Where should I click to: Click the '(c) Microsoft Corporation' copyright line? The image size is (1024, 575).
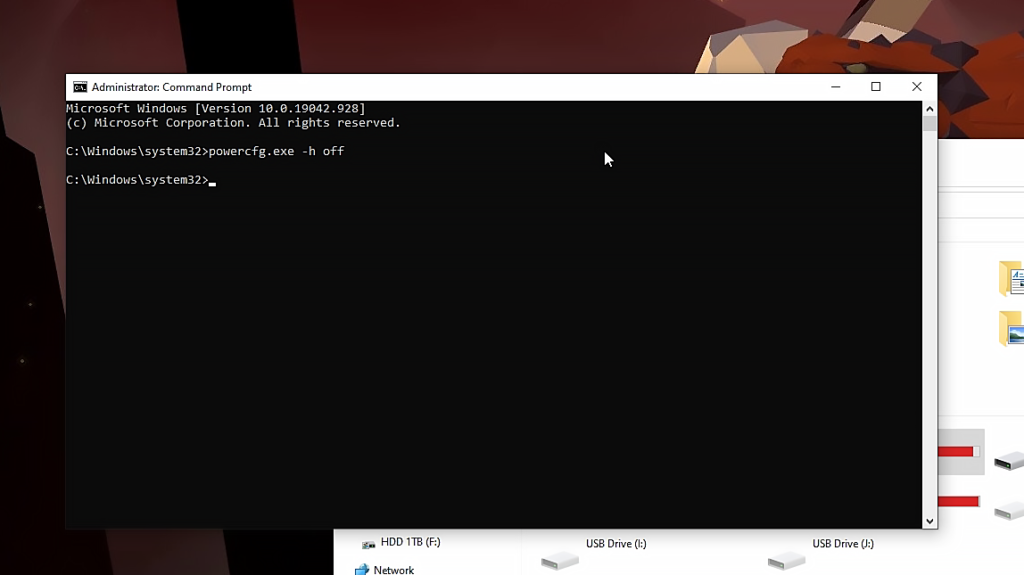[x=233, y=123]
